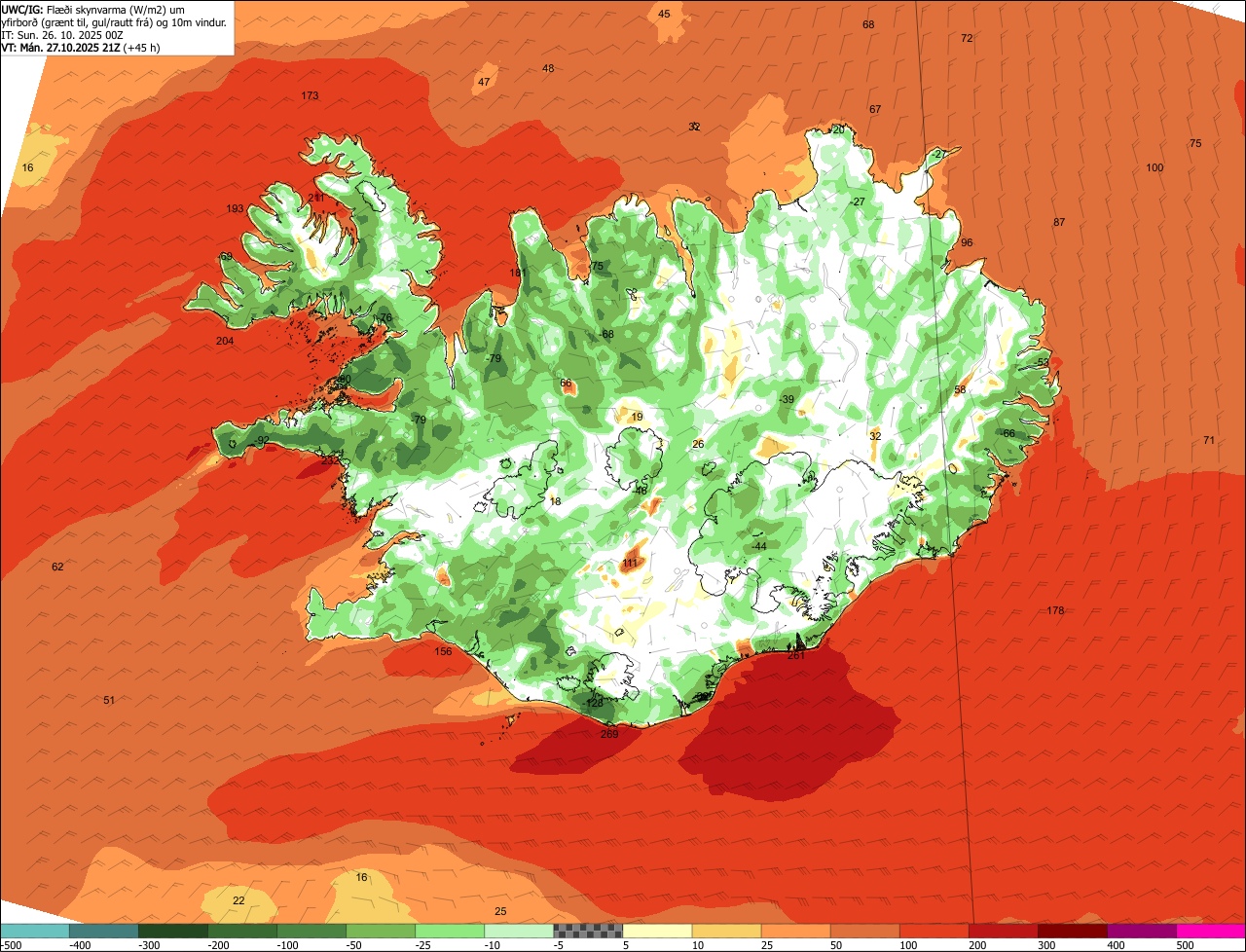Click the valid time text 'VT: Mán. 27.10.2025 21Z (+45 h)'

tap(81, 47)
